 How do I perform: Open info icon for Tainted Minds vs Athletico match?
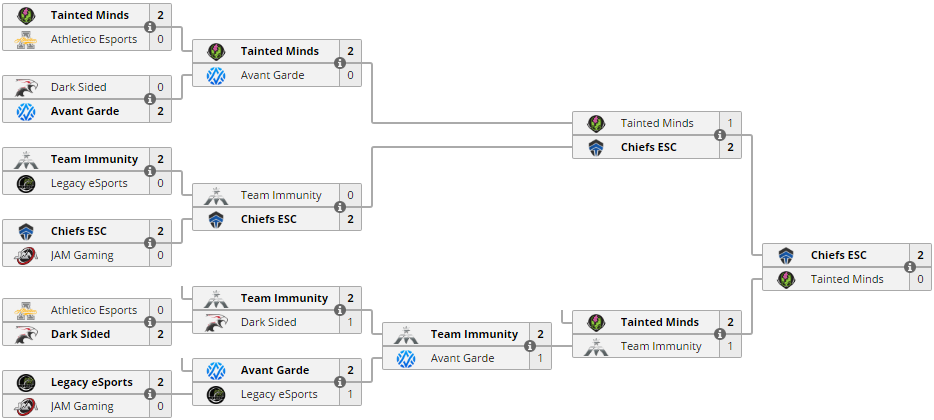click(x=150, y=27)
